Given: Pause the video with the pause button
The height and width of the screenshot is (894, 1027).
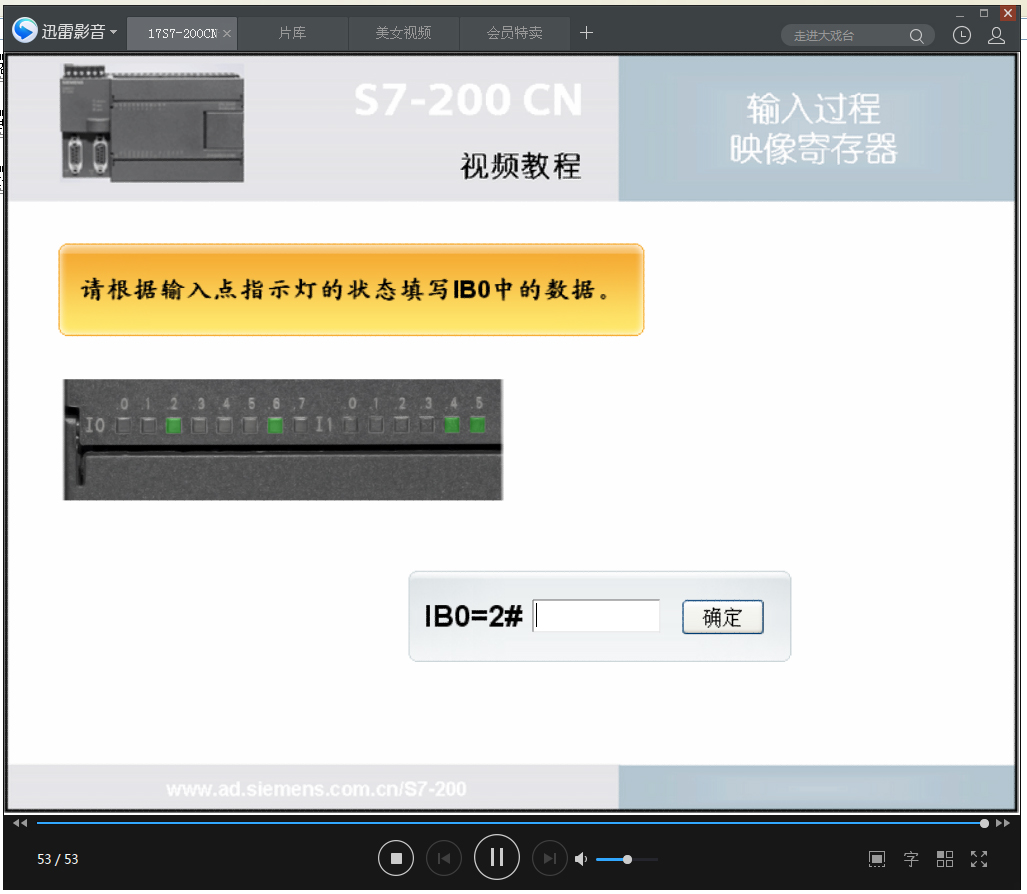Looking at the screenshot, I should point(497,857).
